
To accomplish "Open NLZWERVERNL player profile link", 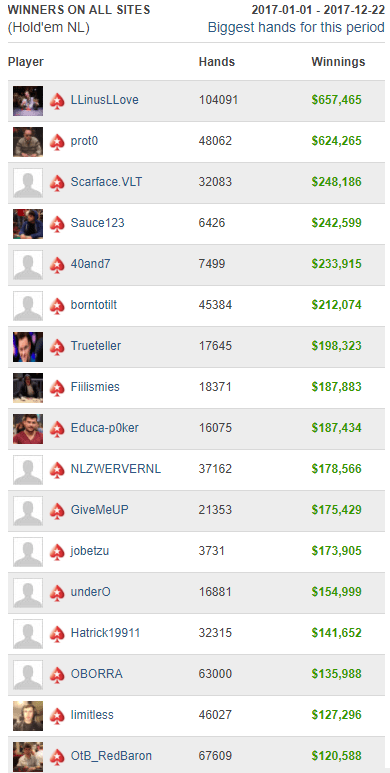I will 116,469.
